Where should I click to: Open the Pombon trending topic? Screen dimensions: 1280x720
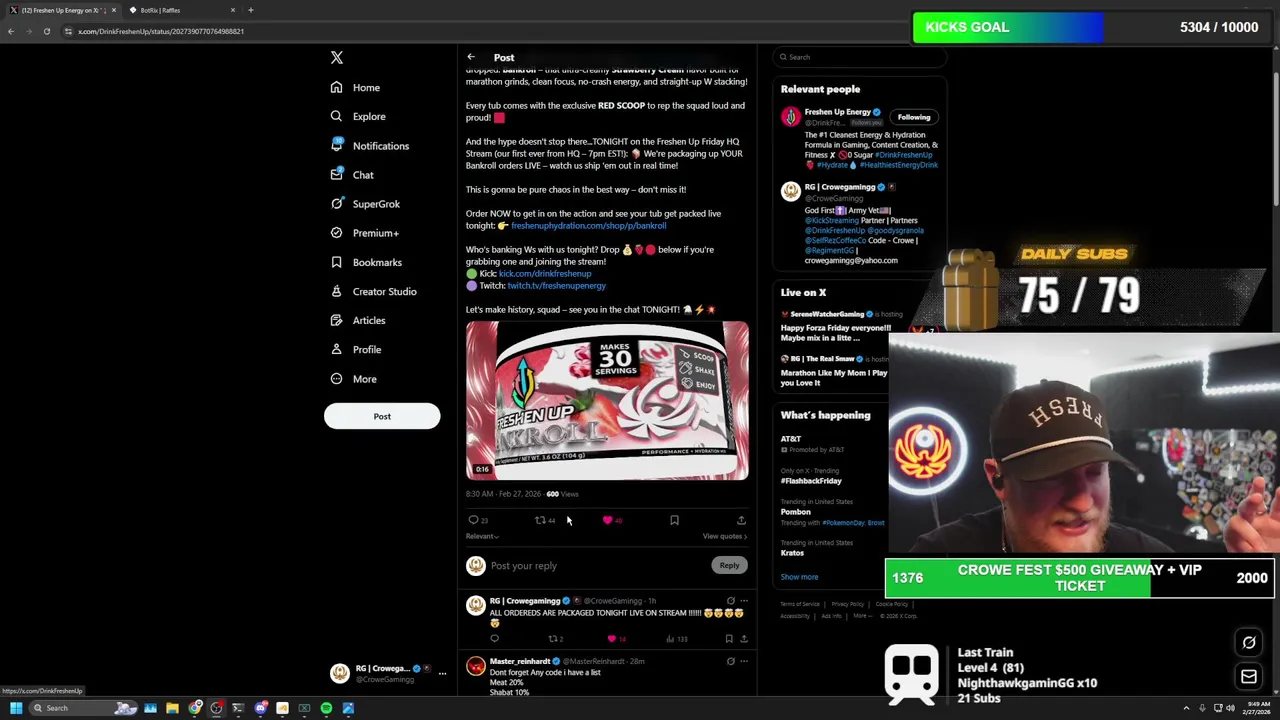tap(796, 512)
